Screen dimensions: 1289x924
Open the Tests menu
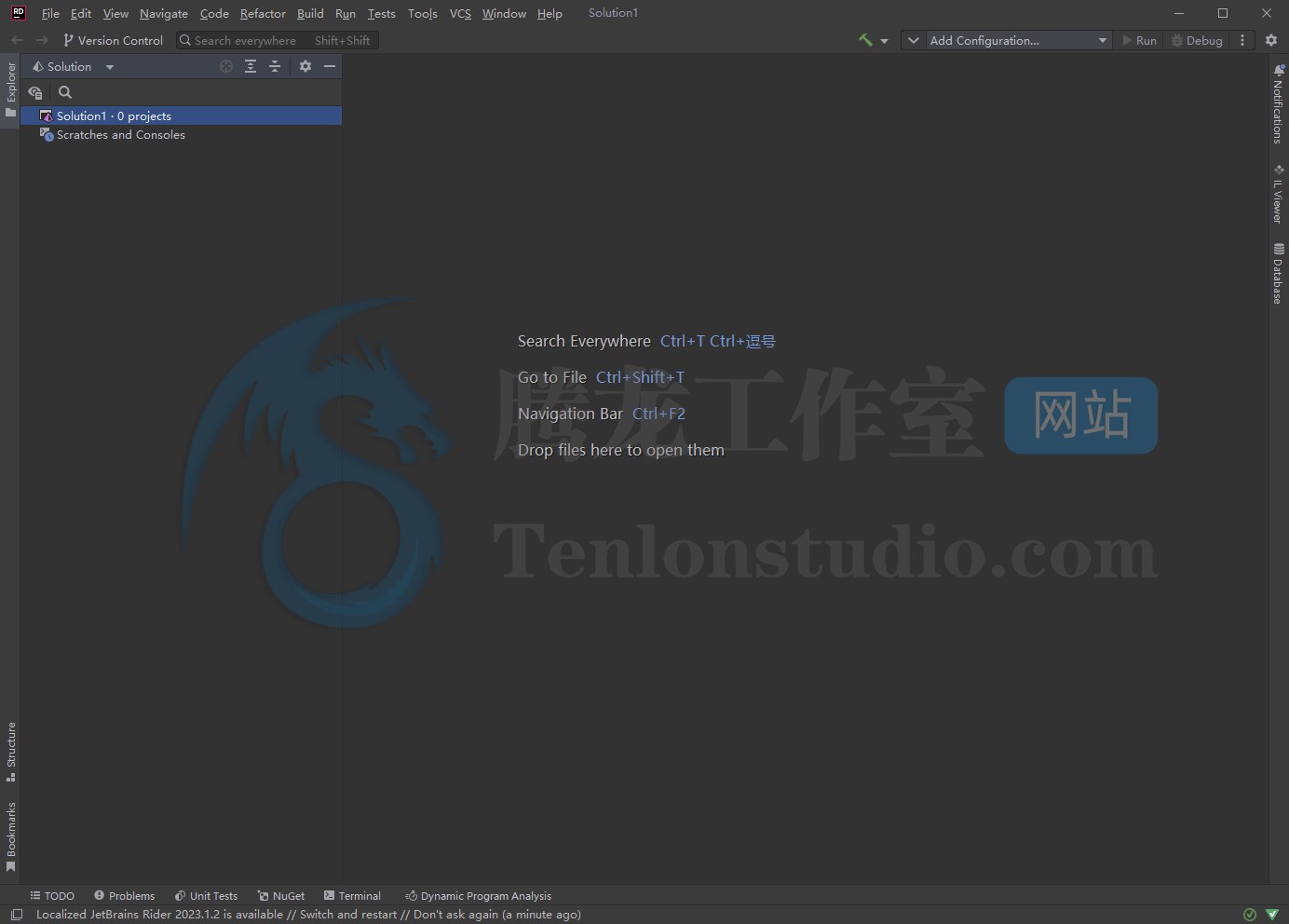(x=381, y=14)
